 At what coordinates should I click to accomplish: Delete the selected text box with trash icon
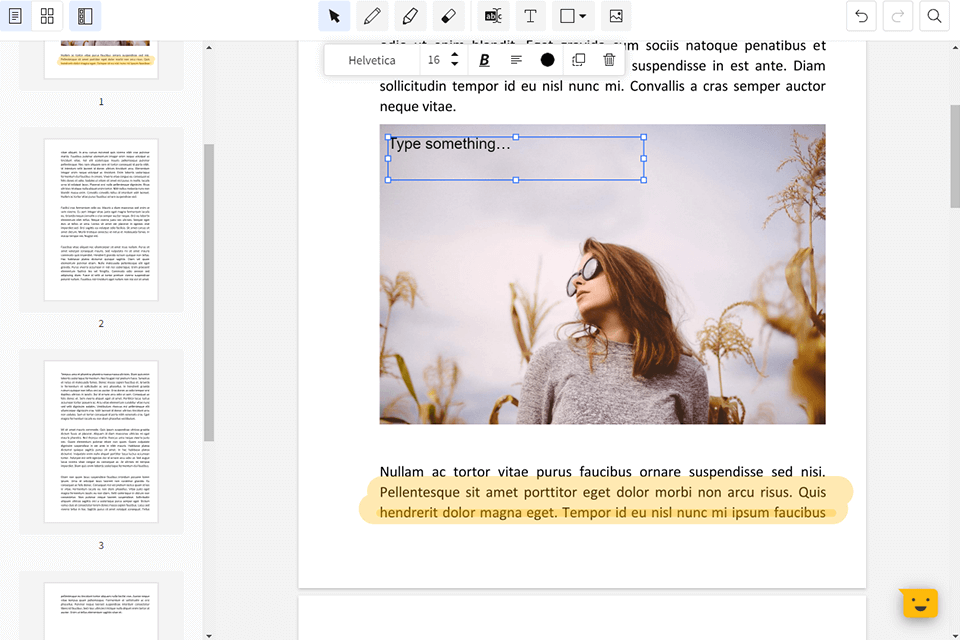pos(609,60)
